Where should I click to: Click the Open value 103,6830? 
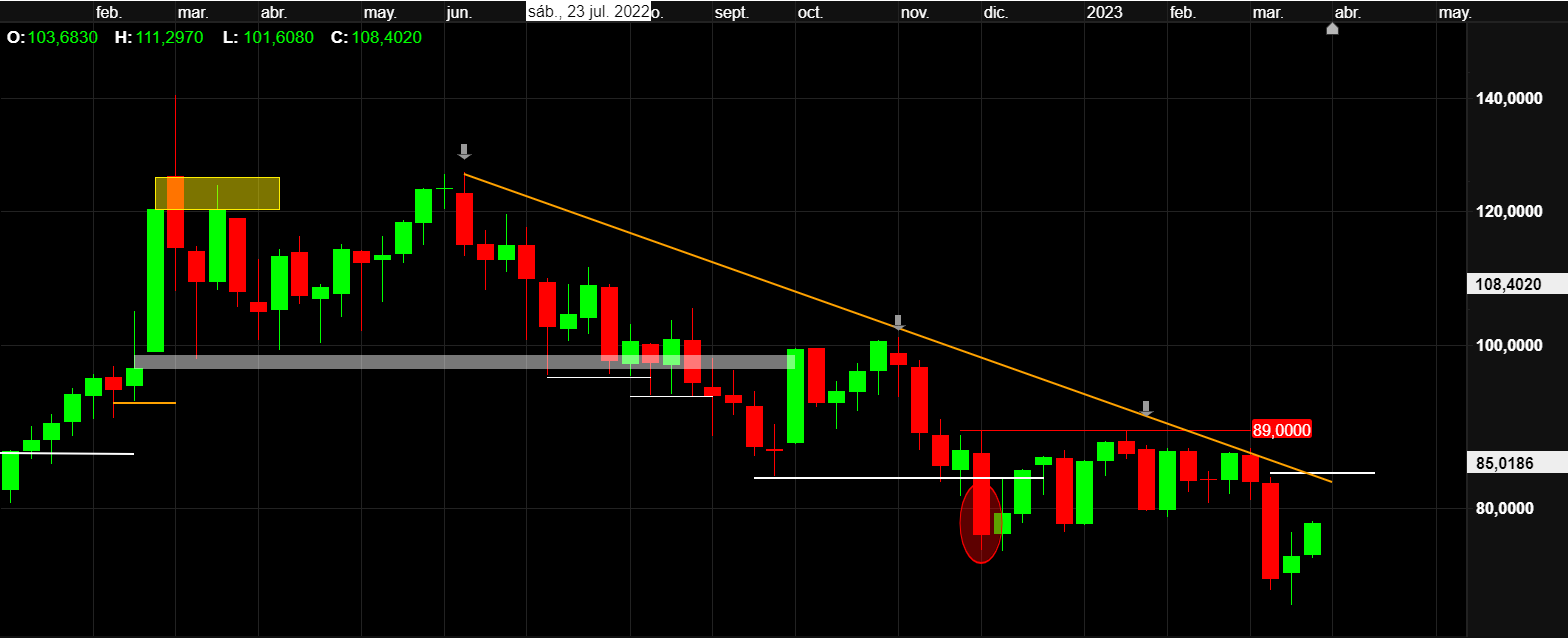coord(63,37)
